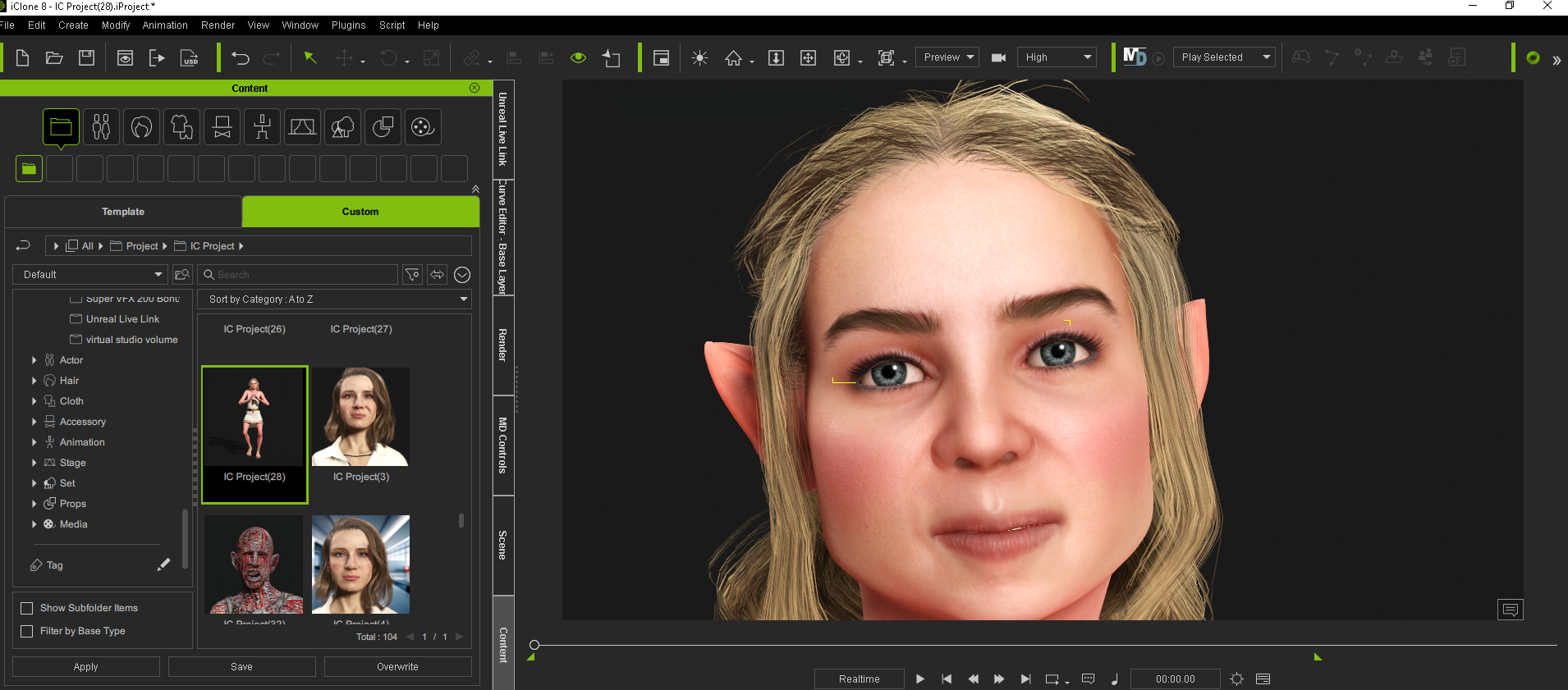Open the Preview render mode dropdown
The width and height of the screenshot is (1568, 690).
click(x=947, y=57)
